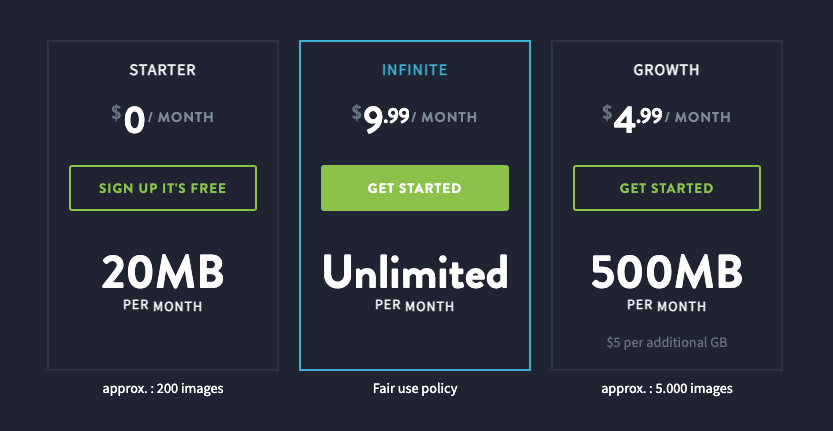Click the SIGN UP IT'S FREE button
This screenshot has height=431, width=833.
[x=163, y=188]
